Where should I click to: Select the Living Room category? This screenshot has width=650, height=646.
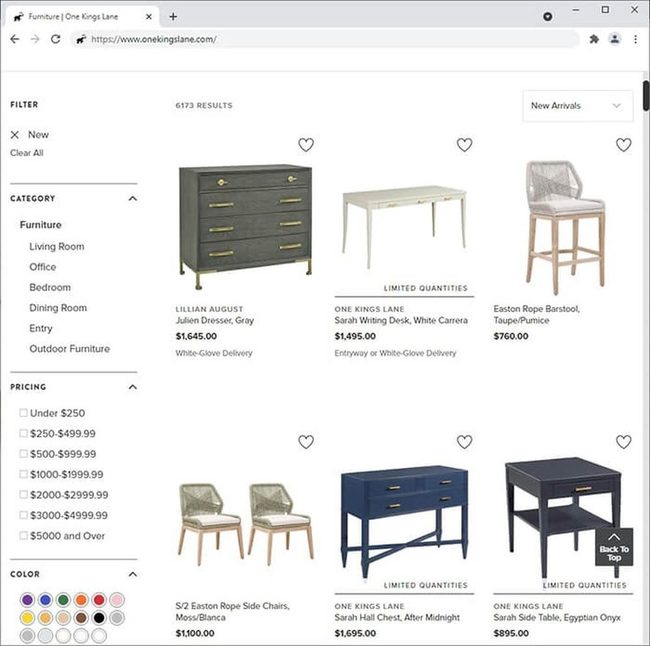(57, 247)
